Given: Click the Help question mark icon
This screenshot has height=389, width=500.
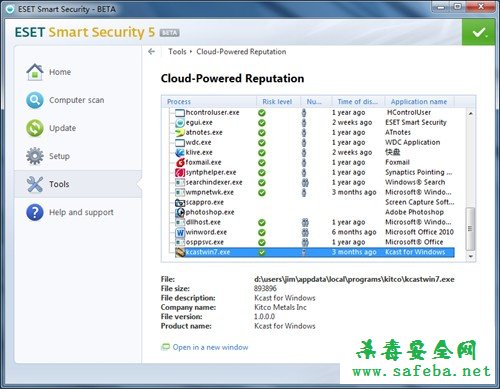Looking at the screenshot, I should click(35, 212).
